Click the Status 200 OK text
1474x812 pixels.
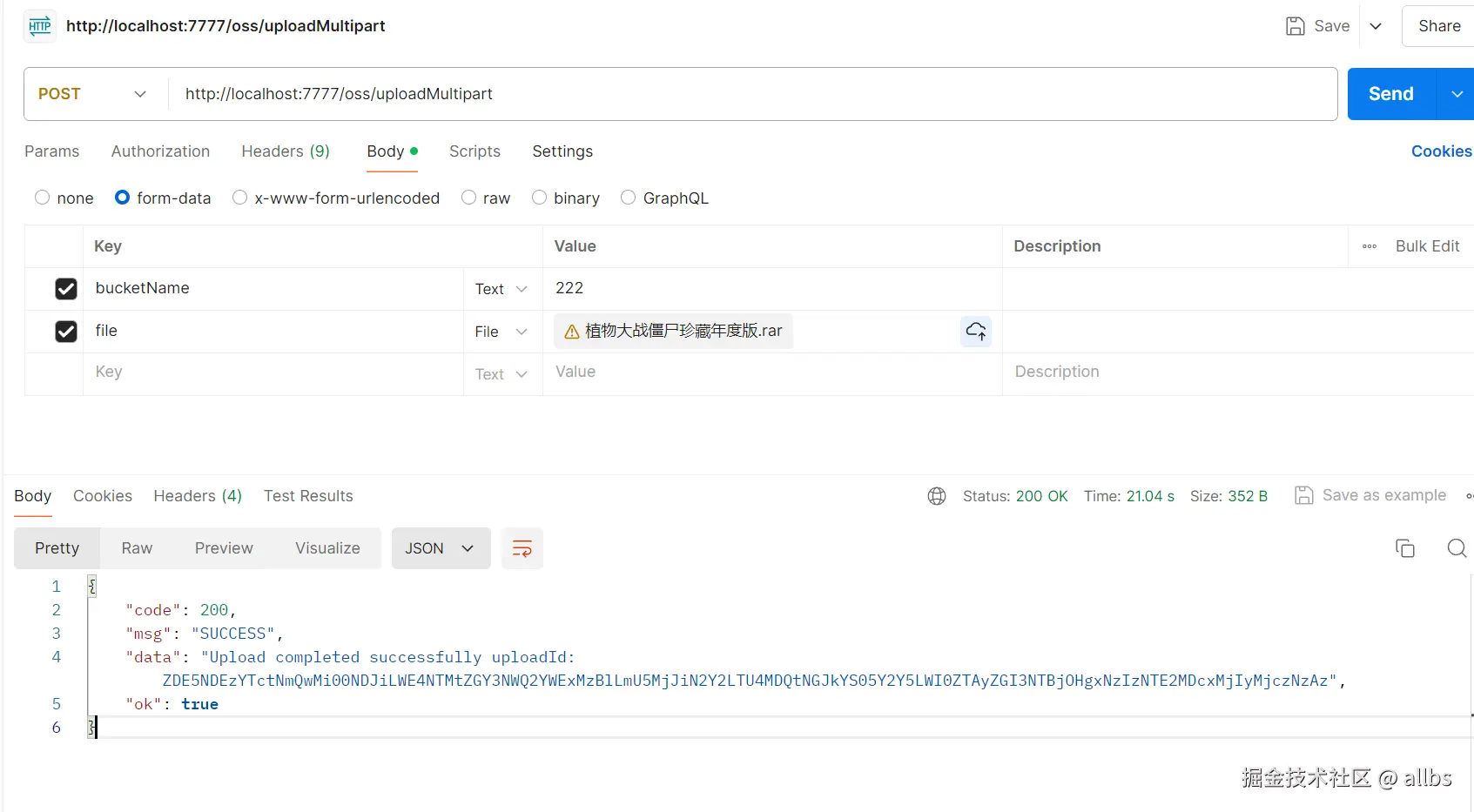(1015, 496)
